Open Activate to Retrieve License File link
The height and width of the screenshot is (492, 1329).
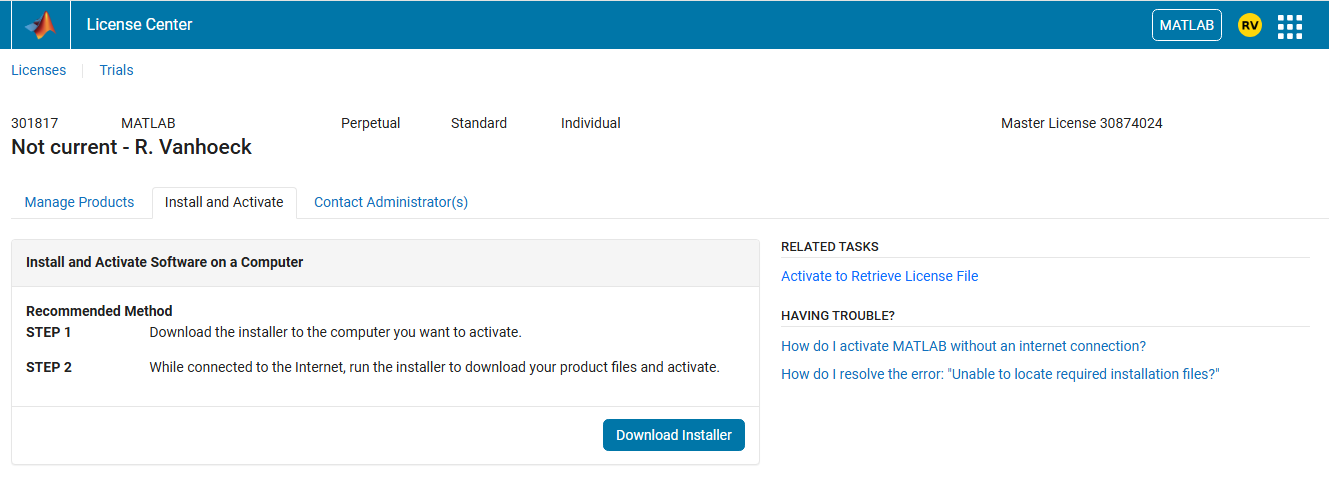[x=879, y=276]
